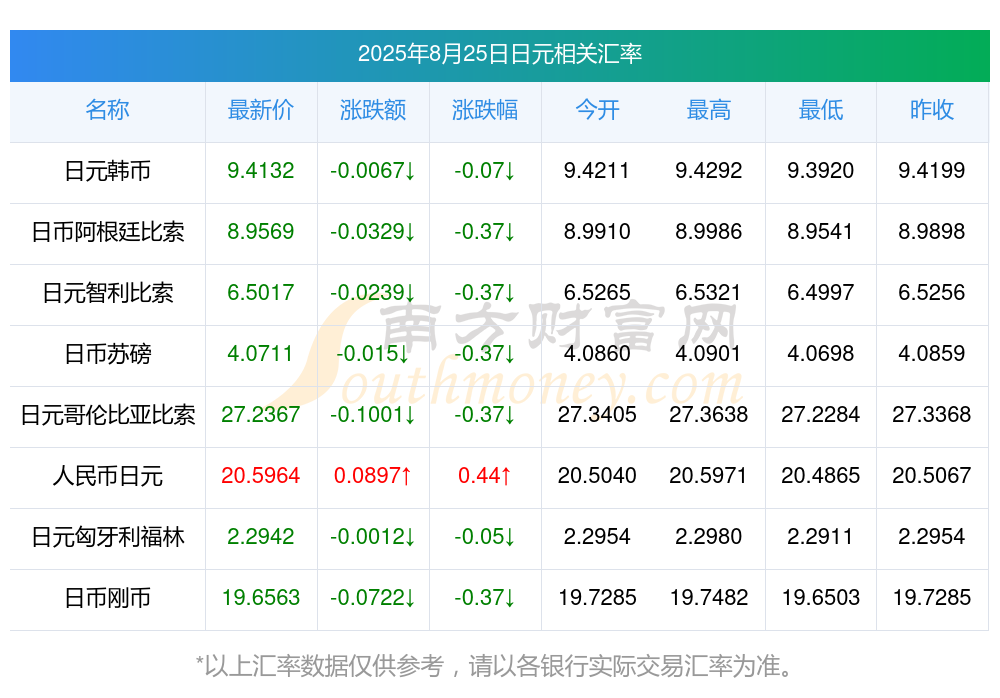Click low value 8.9541
The height and width of the screenshot is (698, 1000).
tap(820, 231)
